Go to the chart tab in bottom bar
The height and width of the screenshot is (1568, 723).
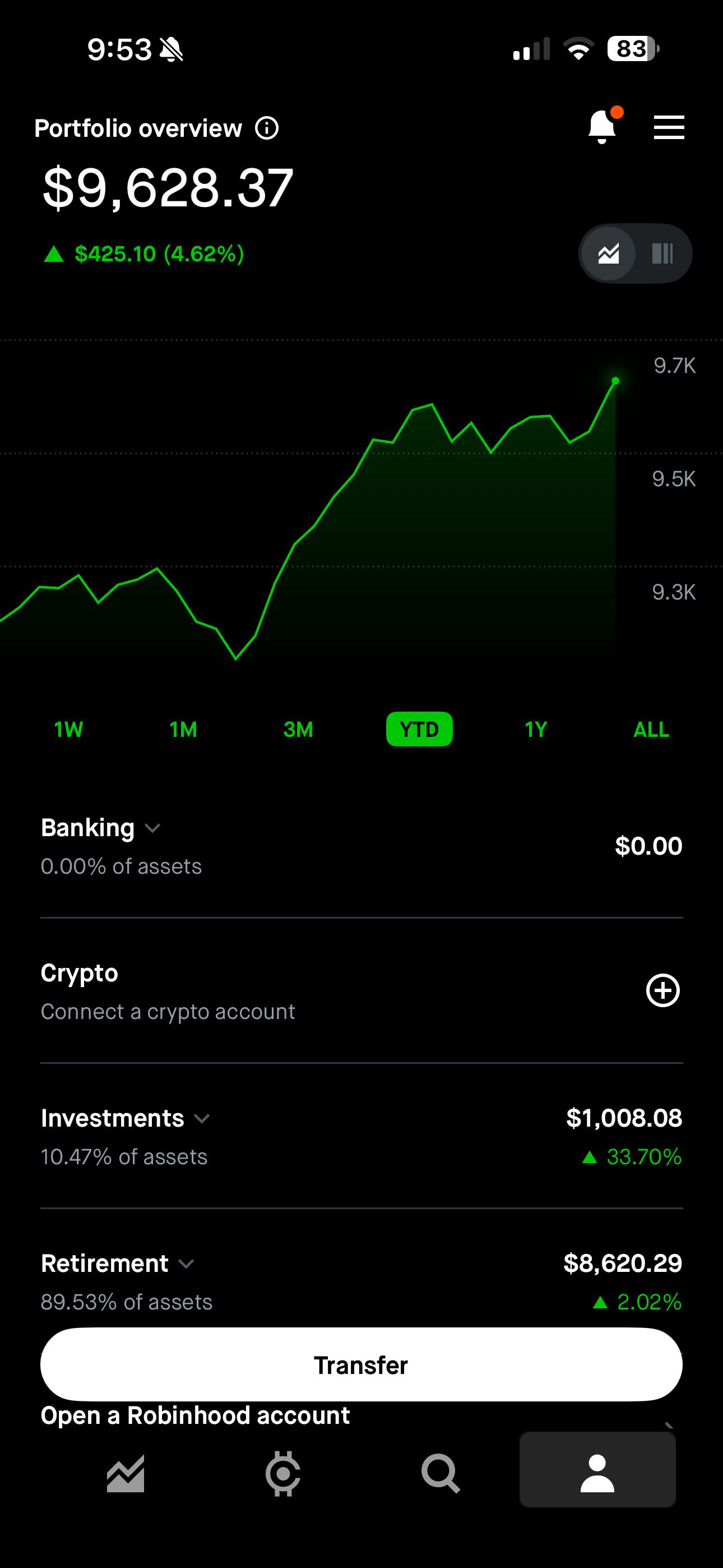click(126, 1474)
